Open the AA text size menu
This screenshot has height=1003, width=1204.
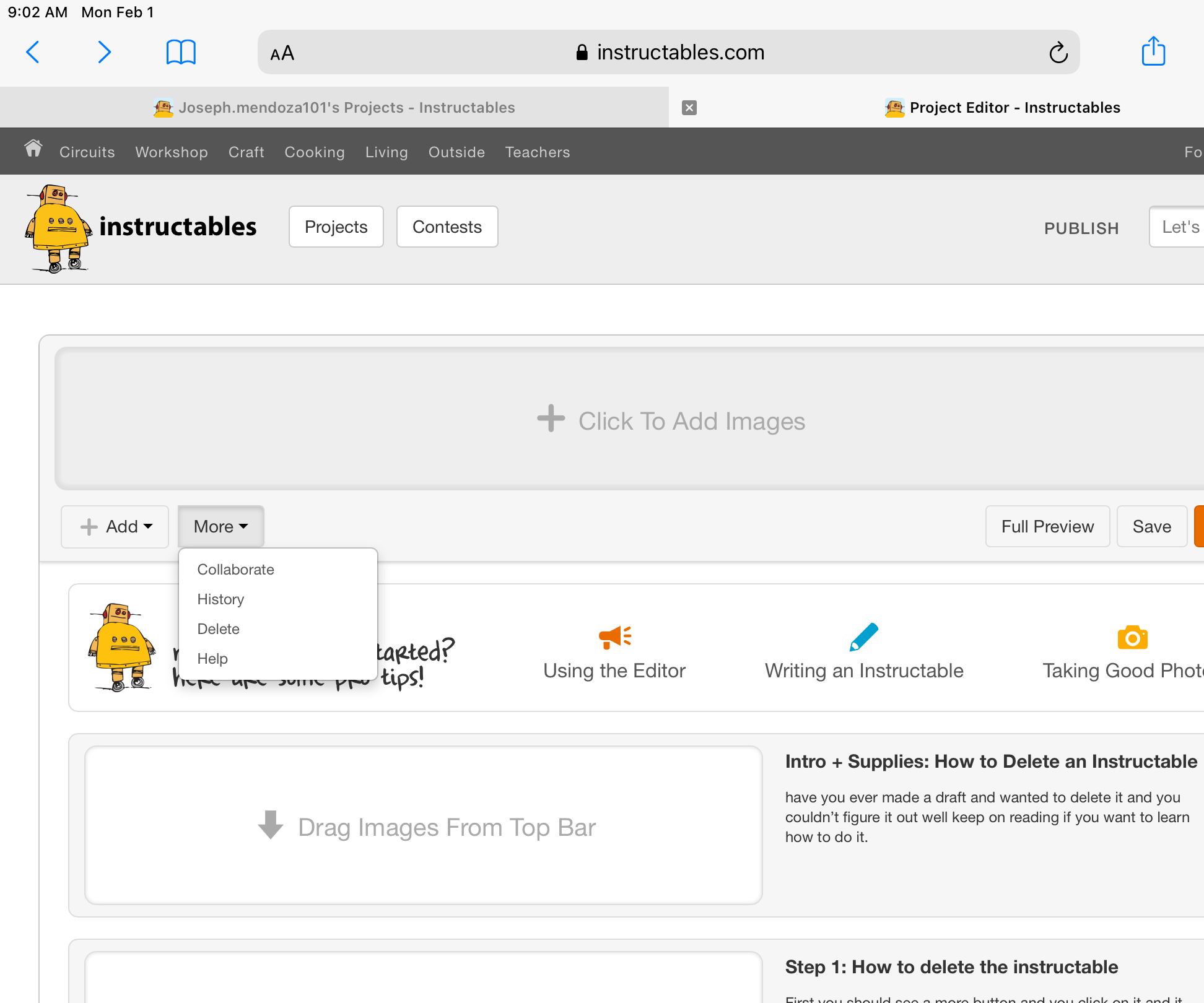[x=282, y=53]
